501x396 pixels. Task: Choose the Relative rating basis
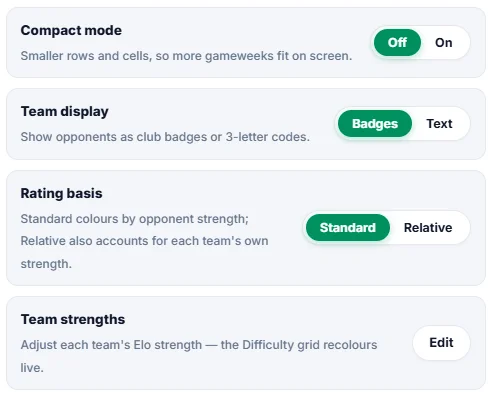[x=428, y=228]
